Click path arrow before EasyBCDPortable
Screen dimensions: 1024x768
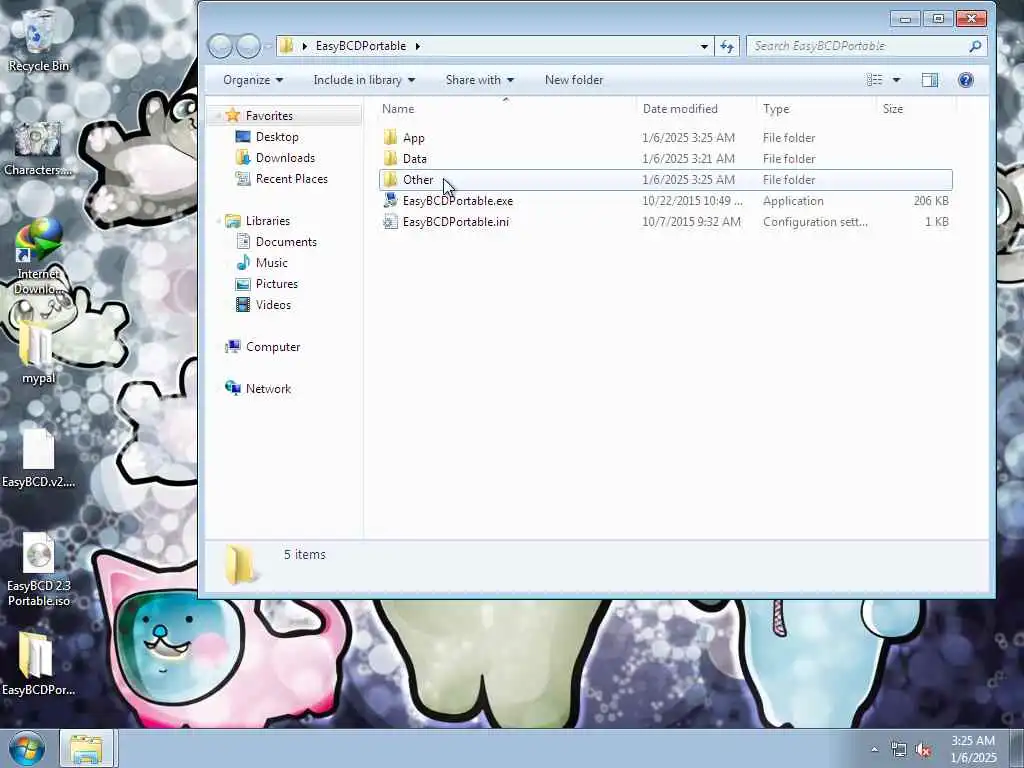click(304, 46)
